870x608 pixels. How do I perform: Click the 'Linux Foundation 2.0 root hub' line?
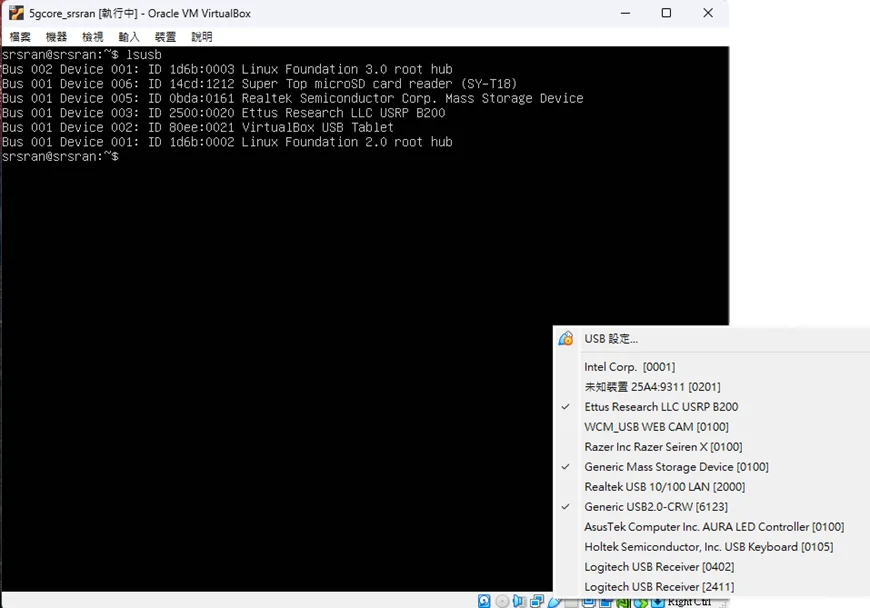click(227, 141)
